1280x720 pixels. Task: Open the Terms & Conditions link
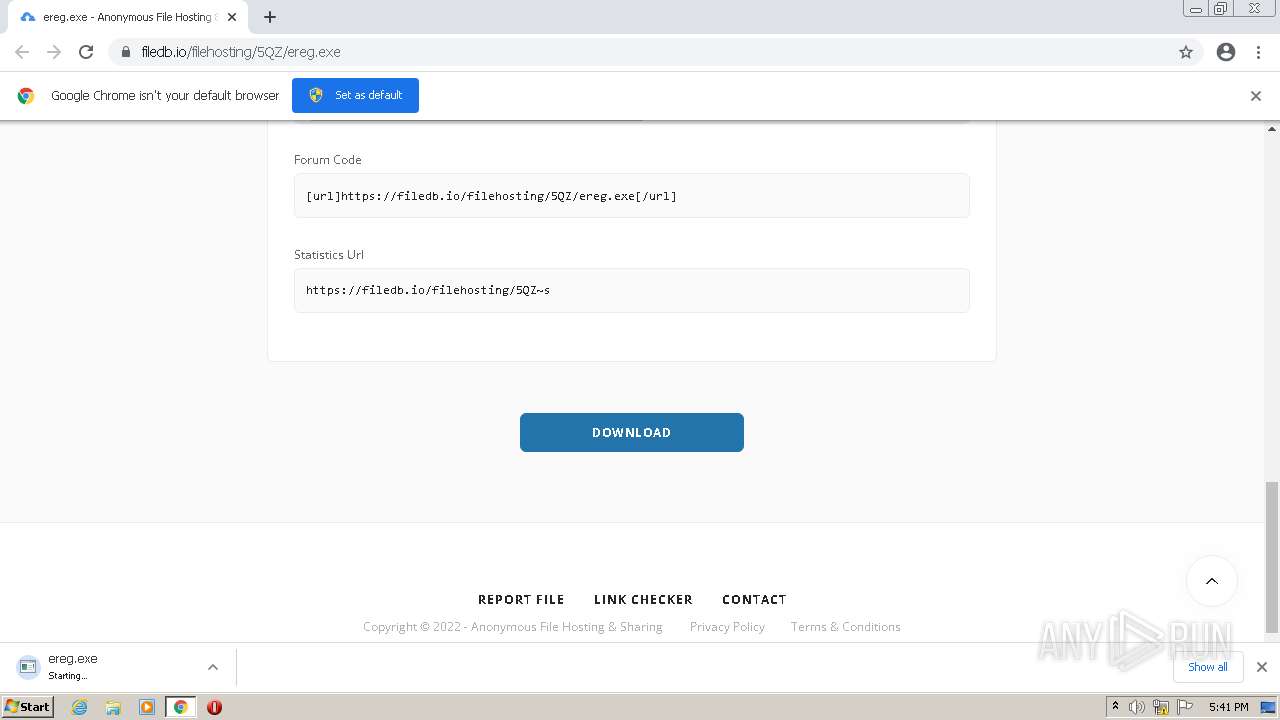coord(846,627)
